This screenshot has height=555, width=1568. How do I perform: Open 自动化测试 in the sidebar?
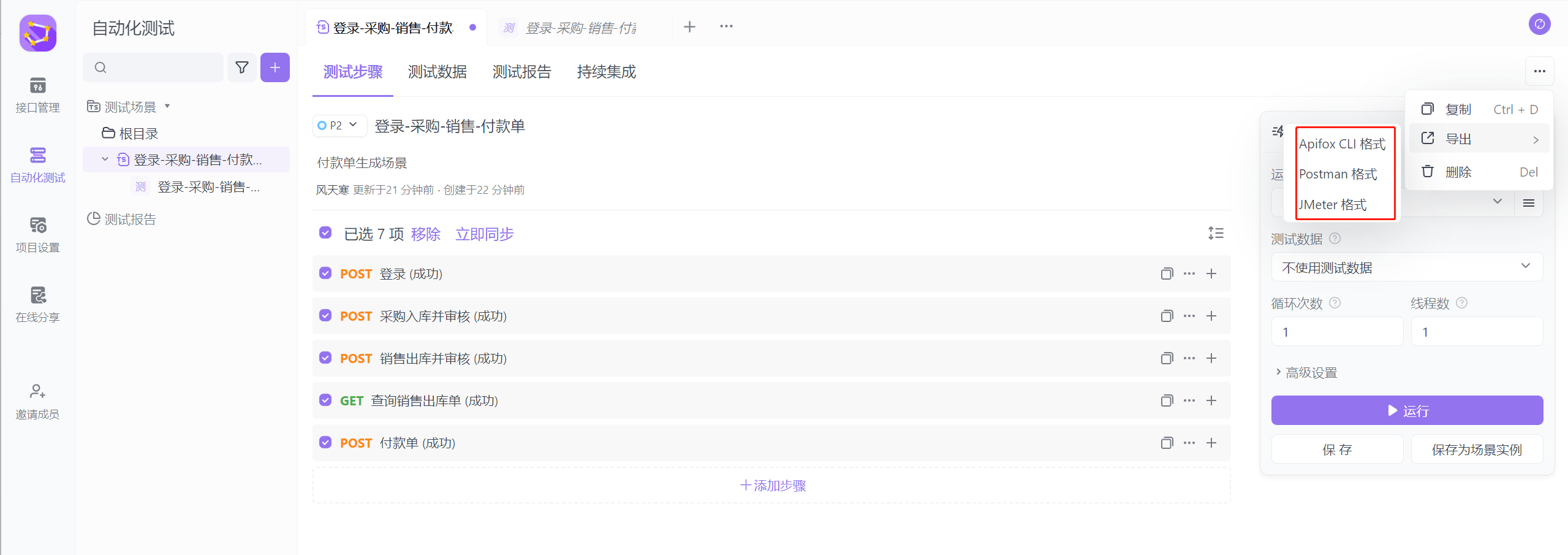tap(37, 166)
